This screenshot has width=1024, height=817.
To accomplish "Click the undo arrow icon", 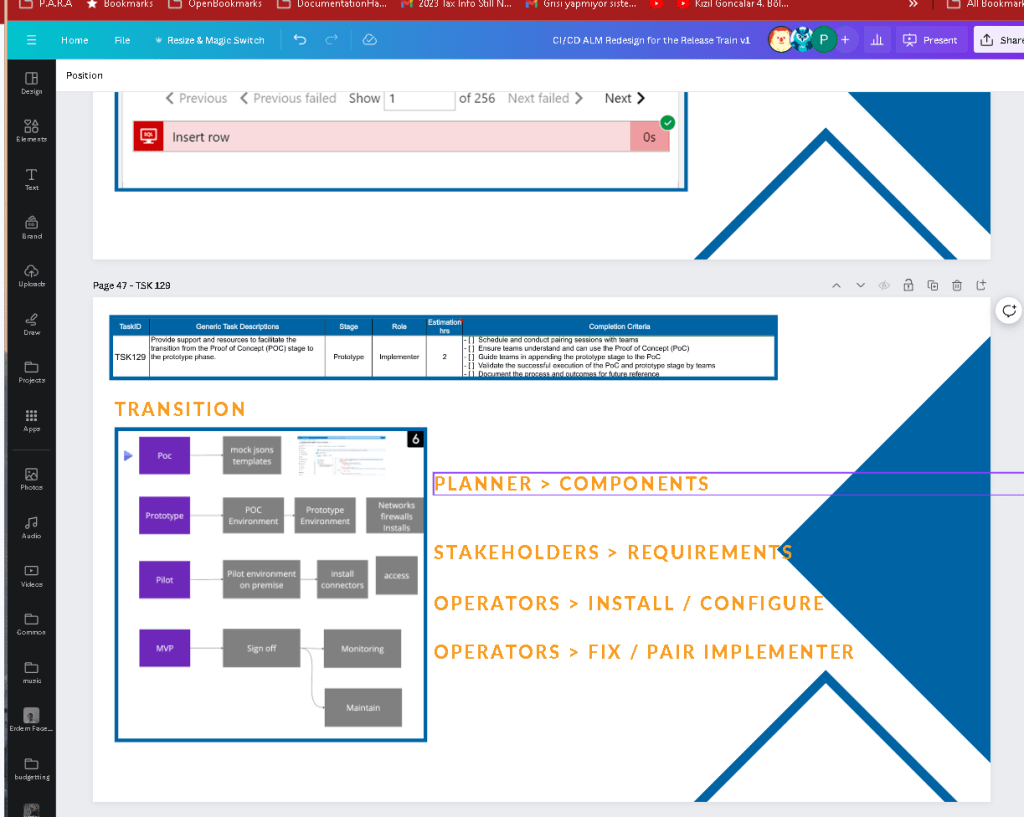I will pyautogui.click(x=300, y=40).
